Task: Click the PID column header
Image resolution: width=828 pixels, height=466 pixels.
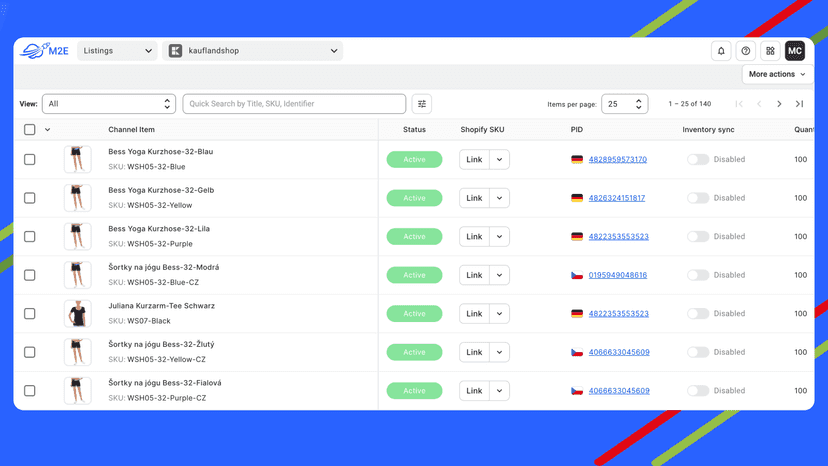Action: click(577, 129)
